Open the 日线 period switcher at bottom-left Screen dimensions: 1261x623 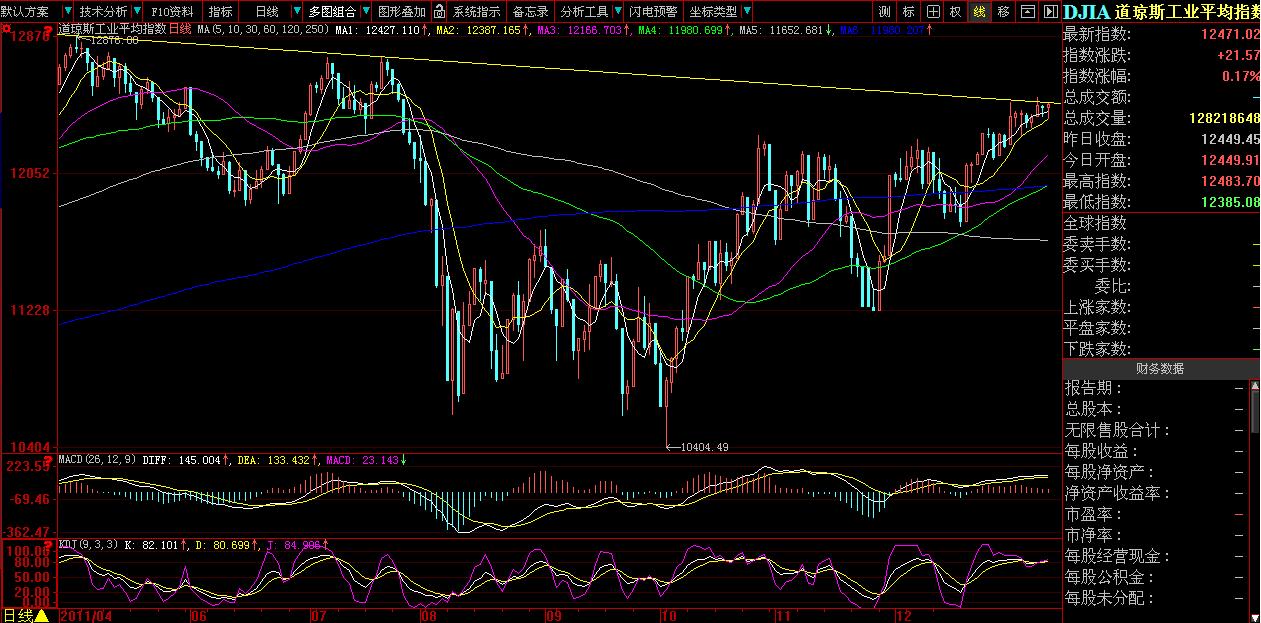pos(16,615)
